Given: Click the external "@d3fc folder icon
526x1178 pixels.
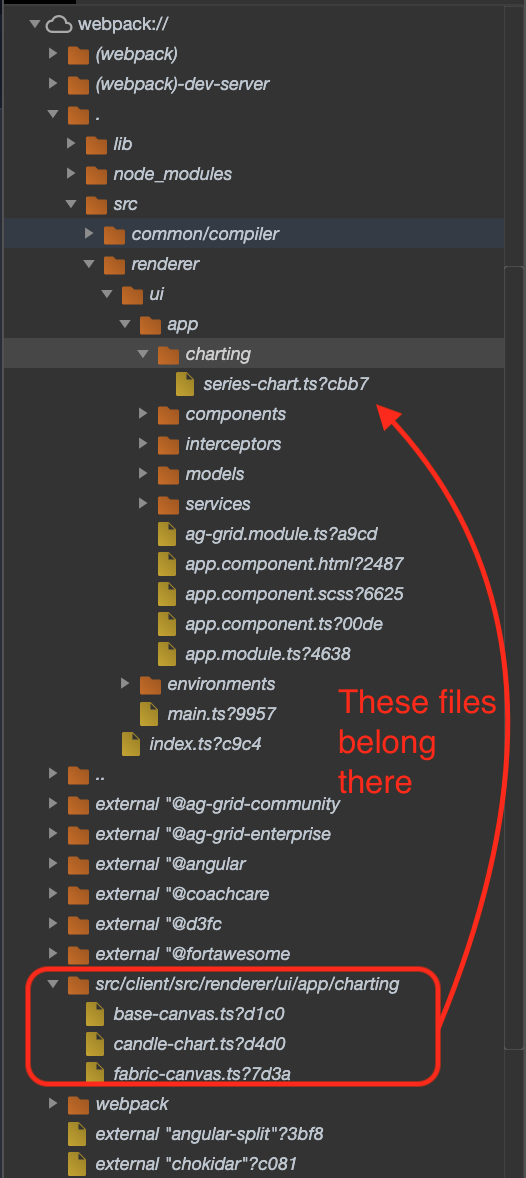Looking at the screenshot, I should 78,925.
